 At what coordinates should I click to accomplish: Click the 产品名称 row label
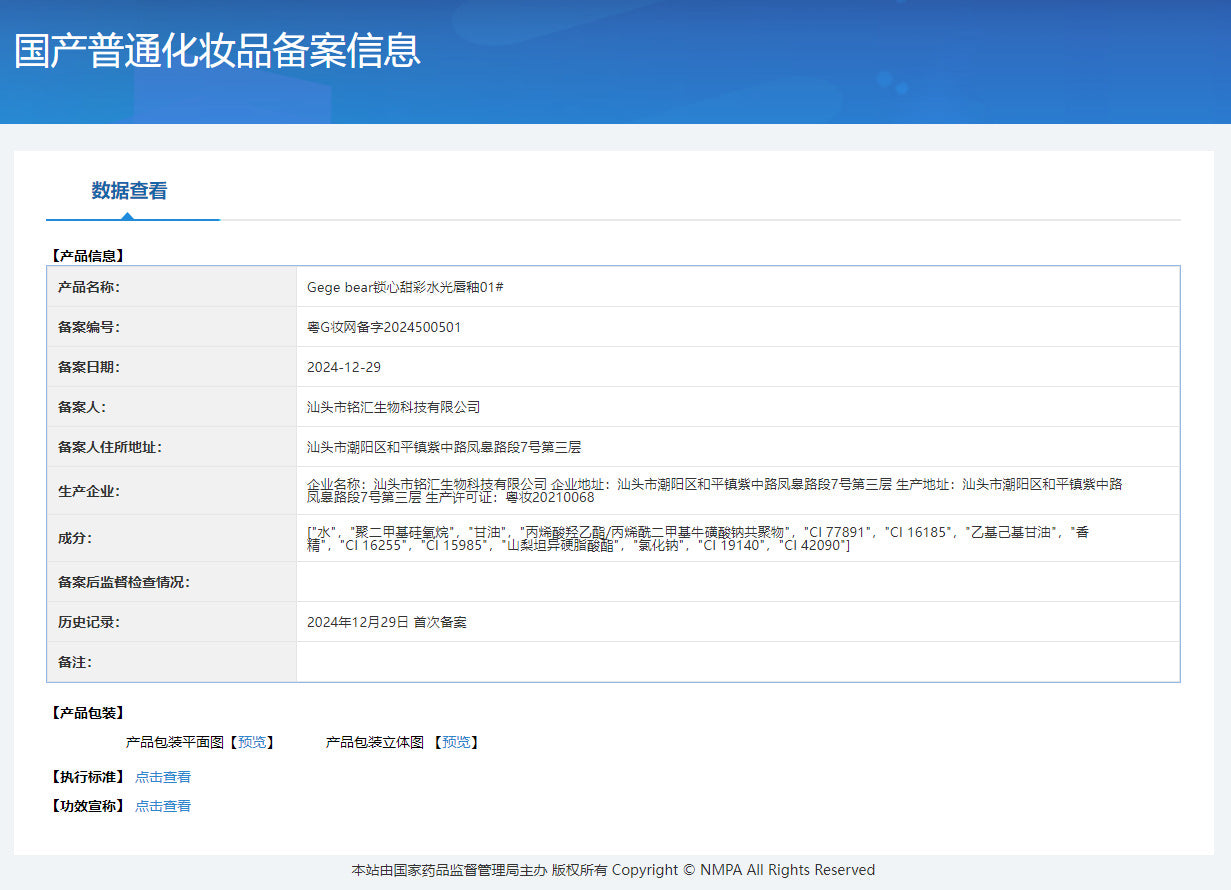(89, 287)
